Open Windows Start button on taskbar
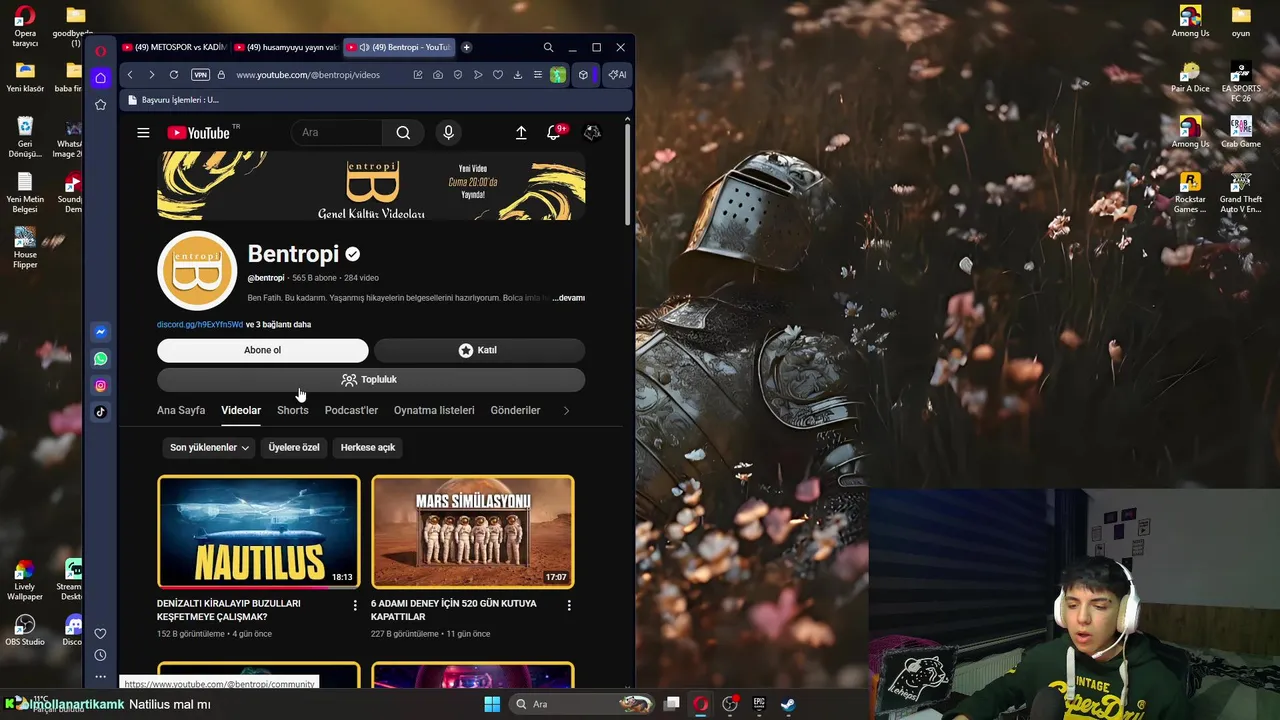The image size is (1280, 720). (492, 704)
